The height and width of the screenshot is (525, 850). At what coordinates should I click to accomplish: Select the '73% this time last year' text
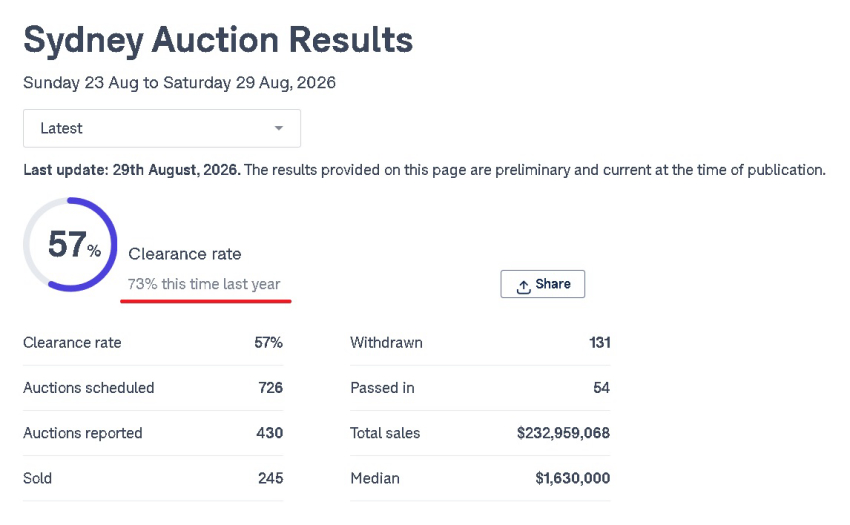pyautogui.click(x=204, y=284)
